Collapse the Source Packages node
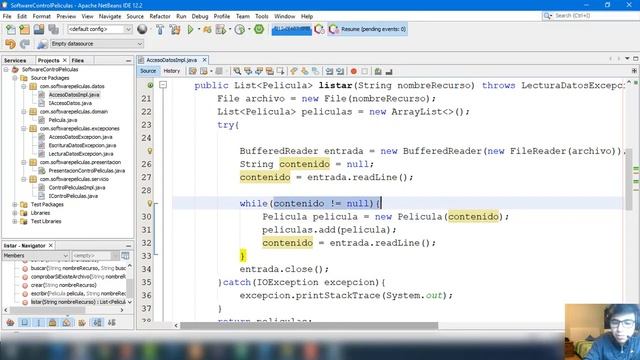 click(x=15, y=78)
